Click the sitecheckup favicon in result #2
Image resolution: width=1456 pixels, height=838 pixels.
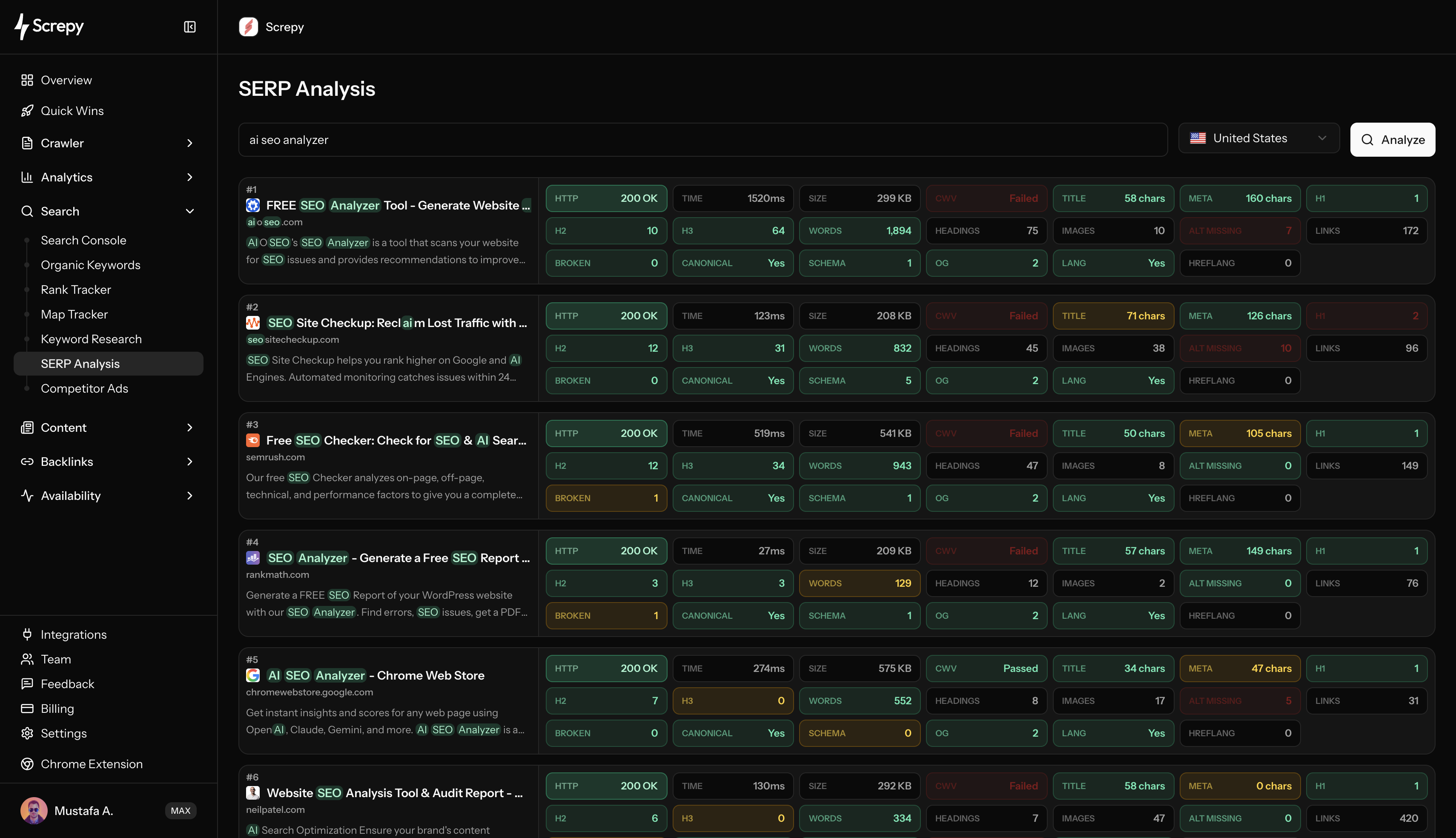253,323
